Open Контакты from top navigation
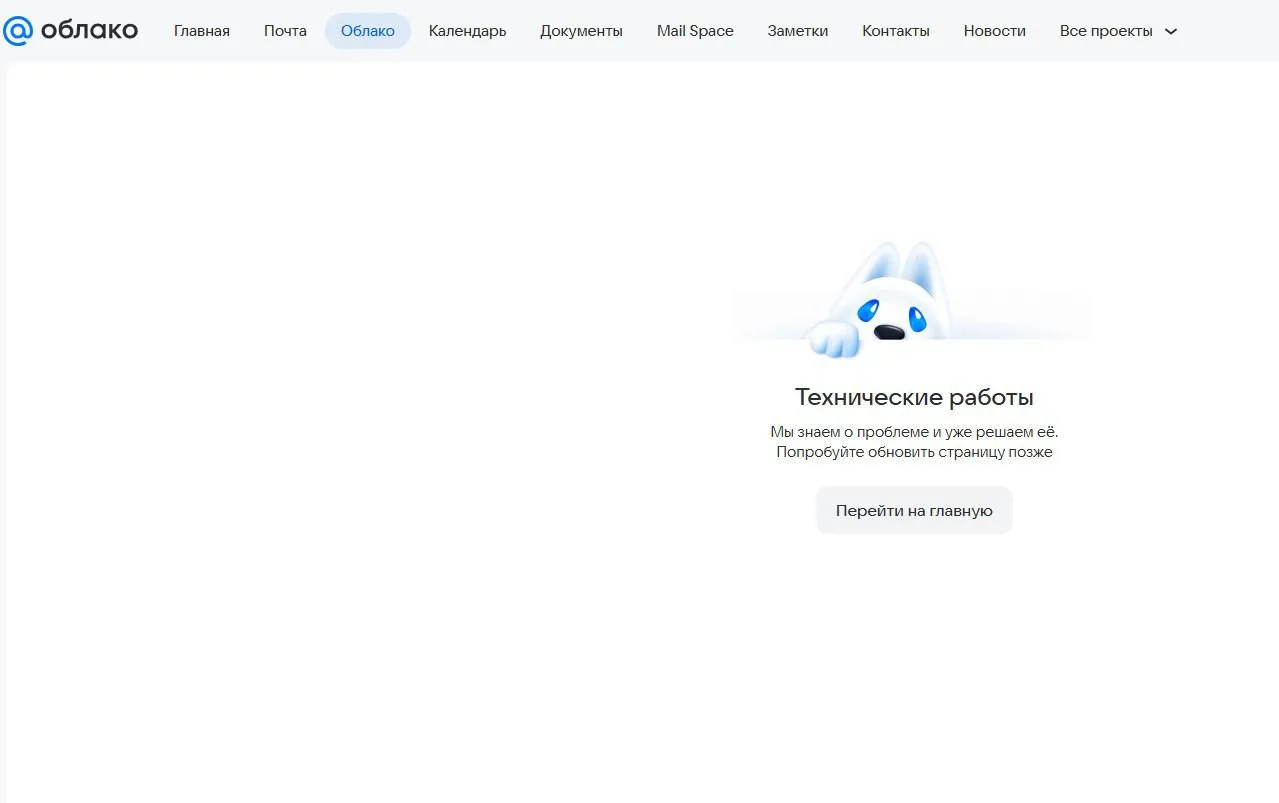The image size is (1279, 803). (896, 31)
